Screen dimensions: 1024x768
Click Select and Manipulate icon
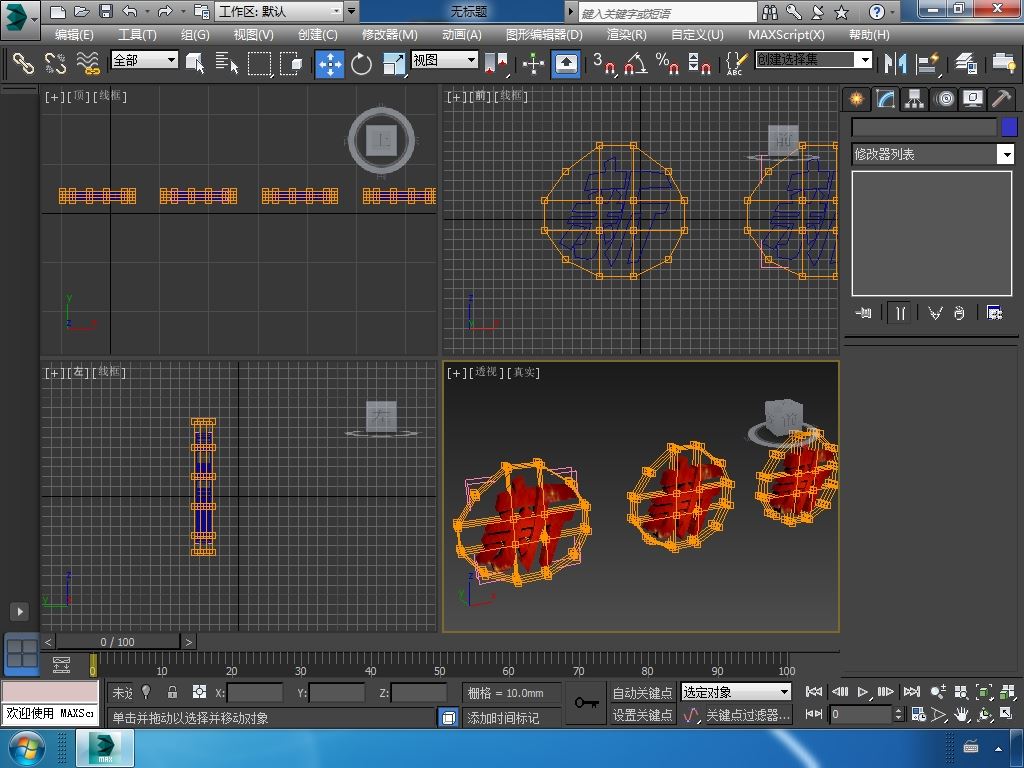(x=534, y=63)
